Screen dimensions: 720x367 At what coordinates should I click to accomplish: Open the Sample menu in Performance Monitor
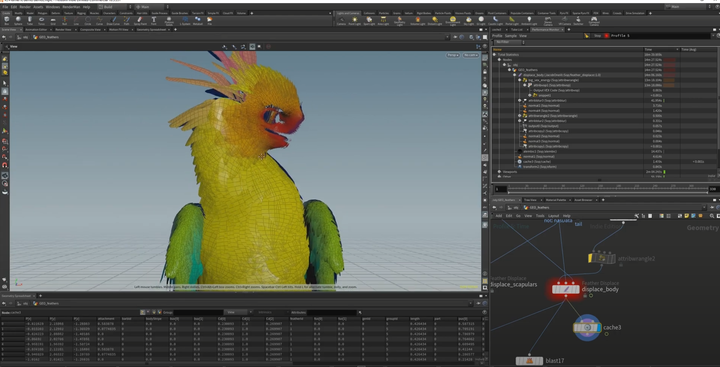click(x=511, y=35)
